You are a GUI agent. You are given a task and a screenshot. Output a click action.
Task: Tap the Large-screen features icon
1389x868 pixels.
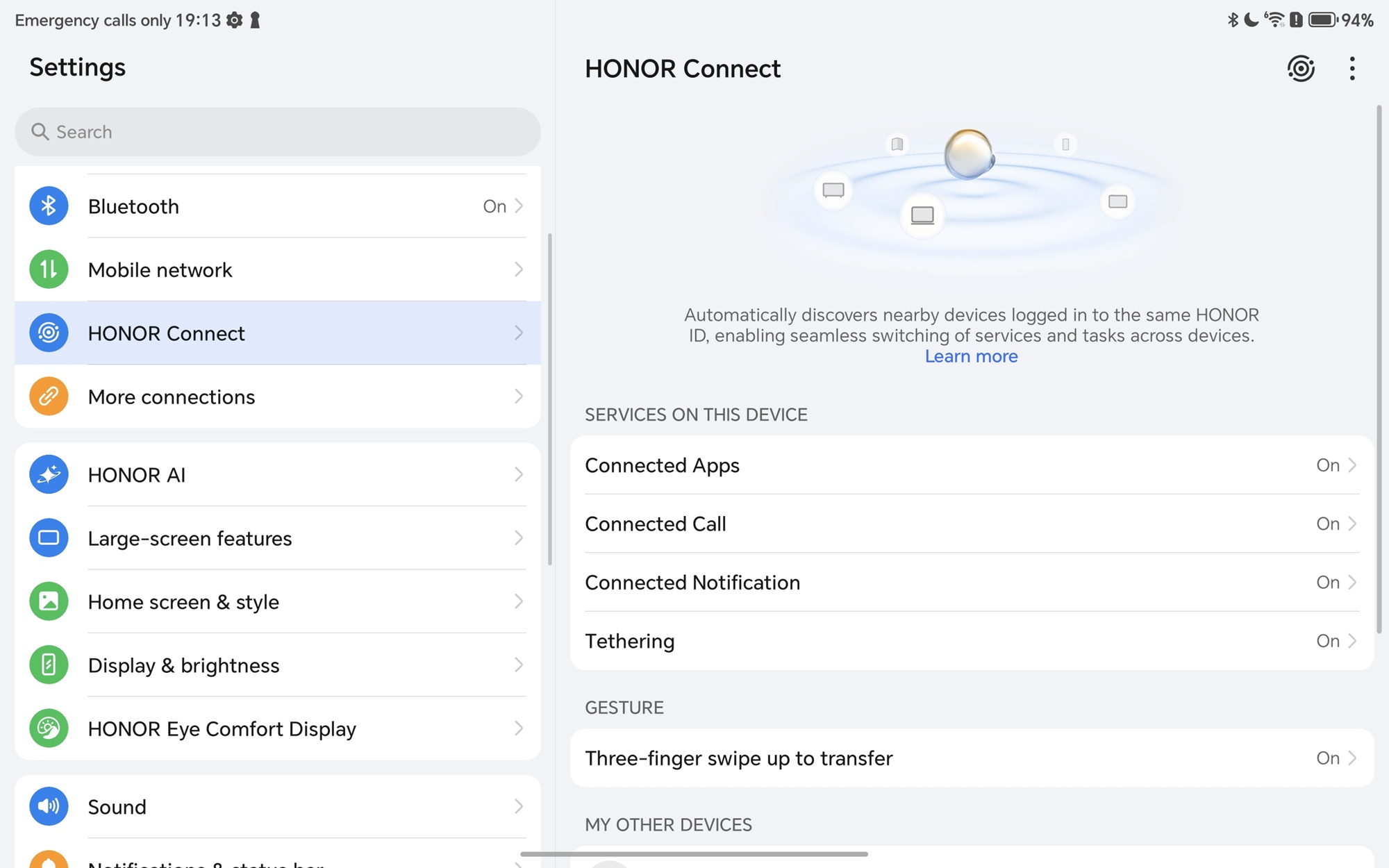click(x=49, y=538)
